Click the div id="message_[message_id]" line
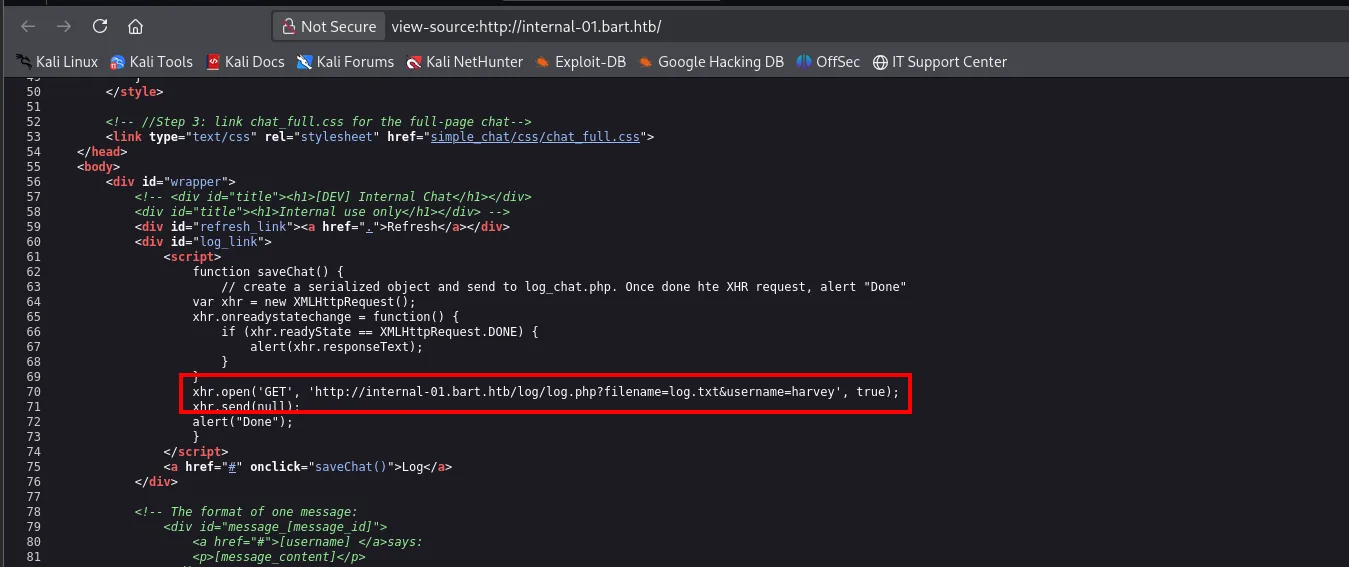This screenshot has height=567, width=1349. pyautogui.click(x=275, y=527)
